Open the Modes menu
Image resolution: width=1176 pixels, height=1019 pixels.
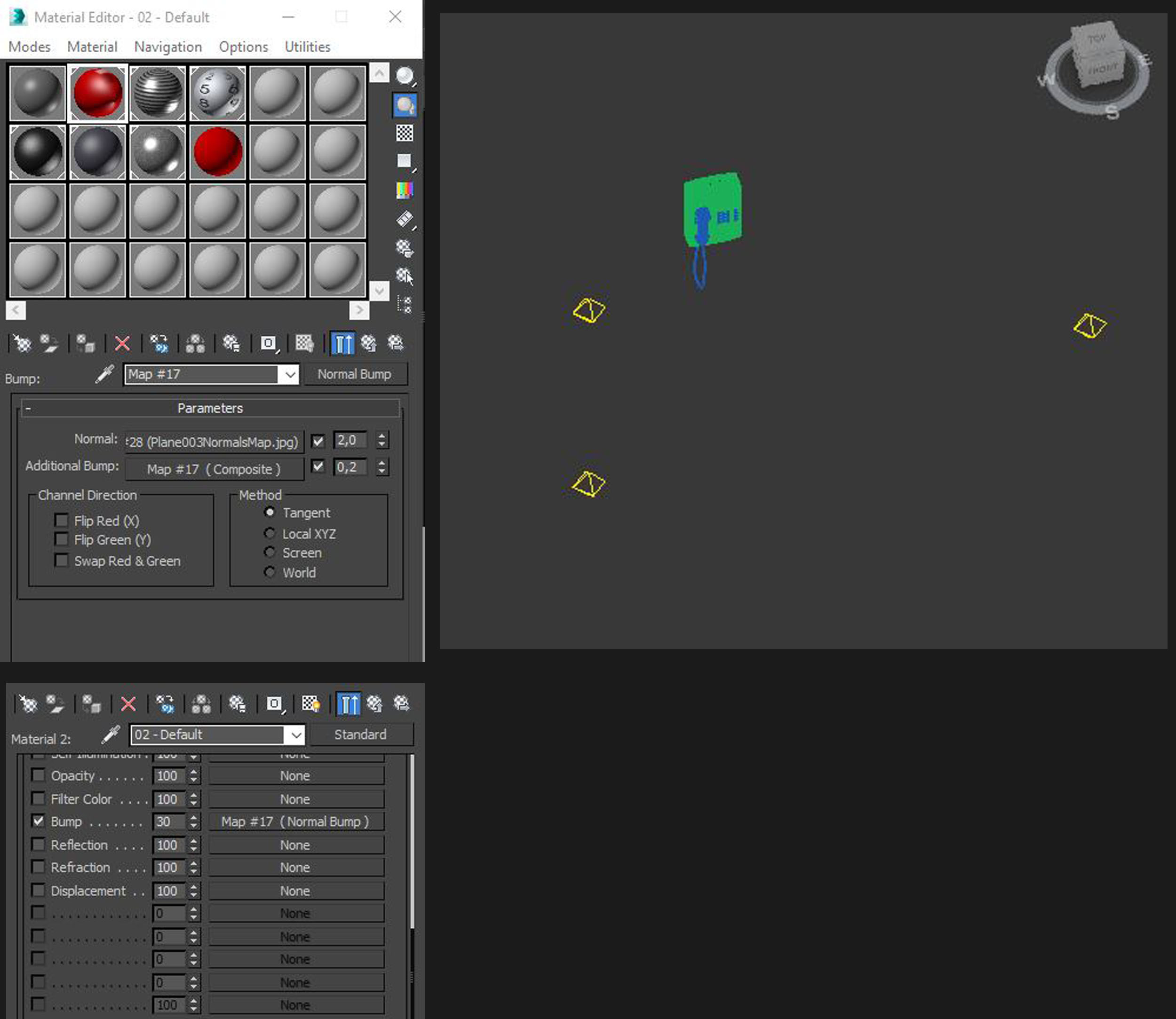click(x=30, y=47)
